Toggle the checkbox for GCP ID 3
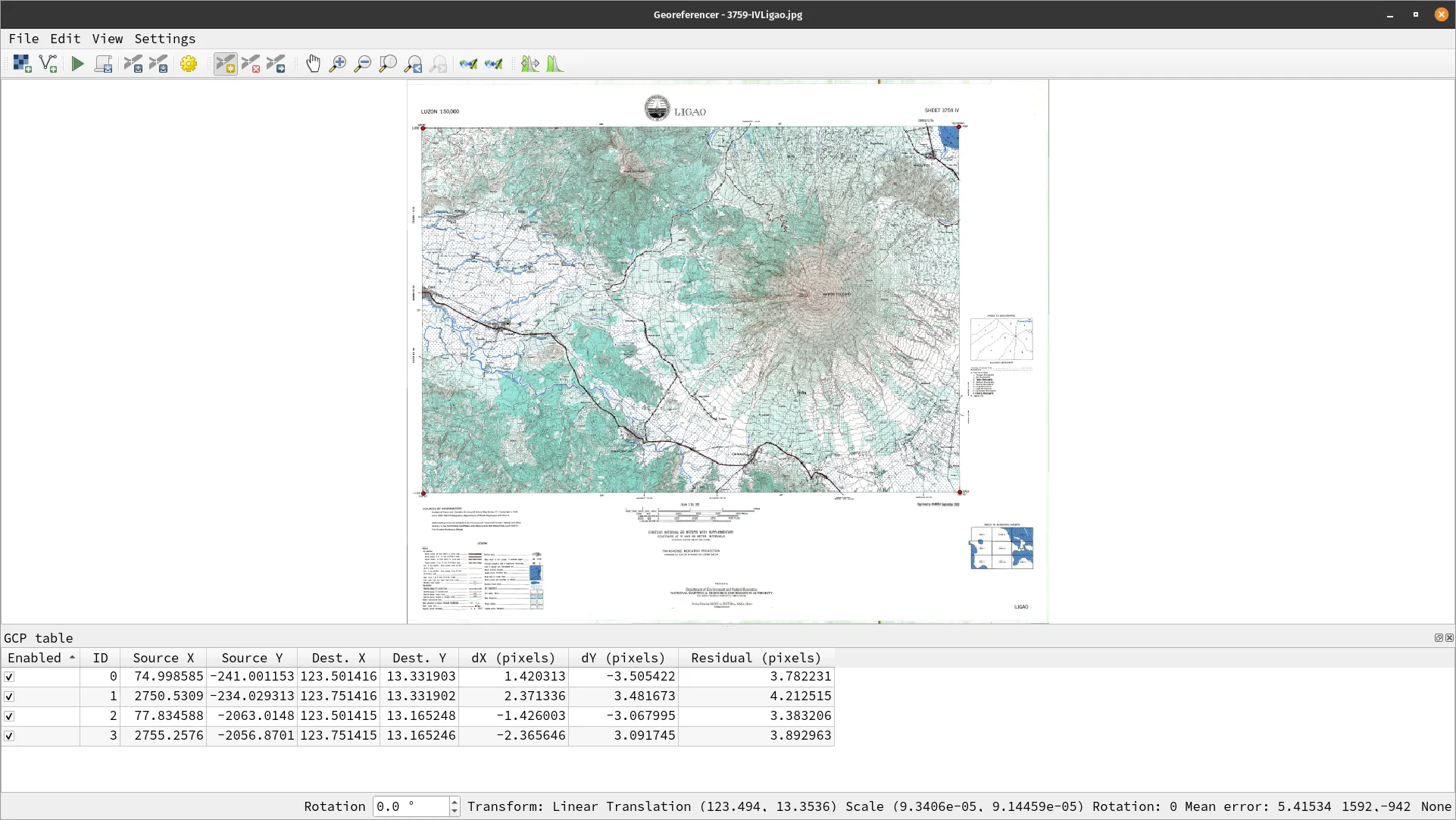This screenshot has width=1456, height=820. pyautogui.click(x=9, y=736)
